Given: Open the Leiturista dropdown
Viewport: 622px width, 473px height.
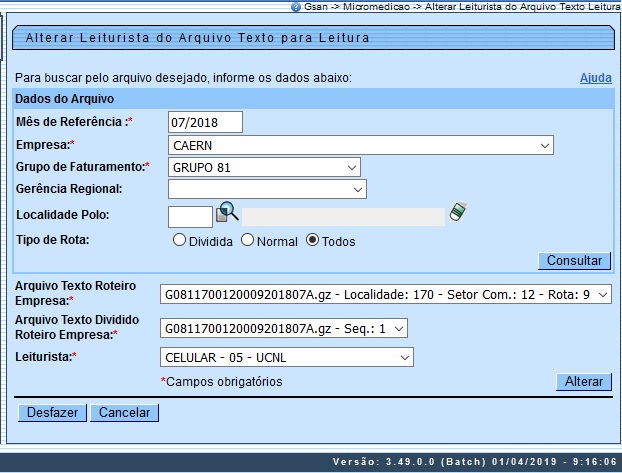Looking at the screenshot, I should pyautogui.click(x=286, y=357).
